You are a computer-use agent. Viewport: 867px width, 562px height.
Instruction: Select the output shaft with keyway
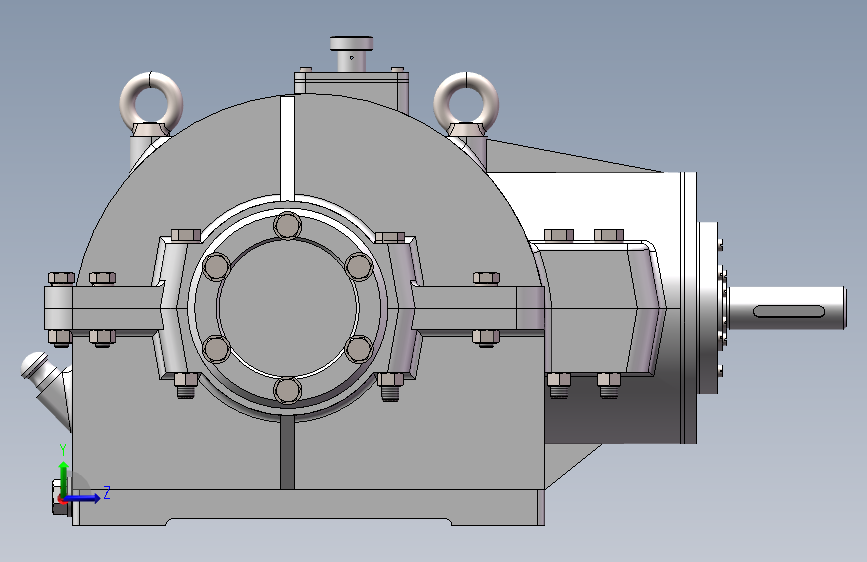787,308
